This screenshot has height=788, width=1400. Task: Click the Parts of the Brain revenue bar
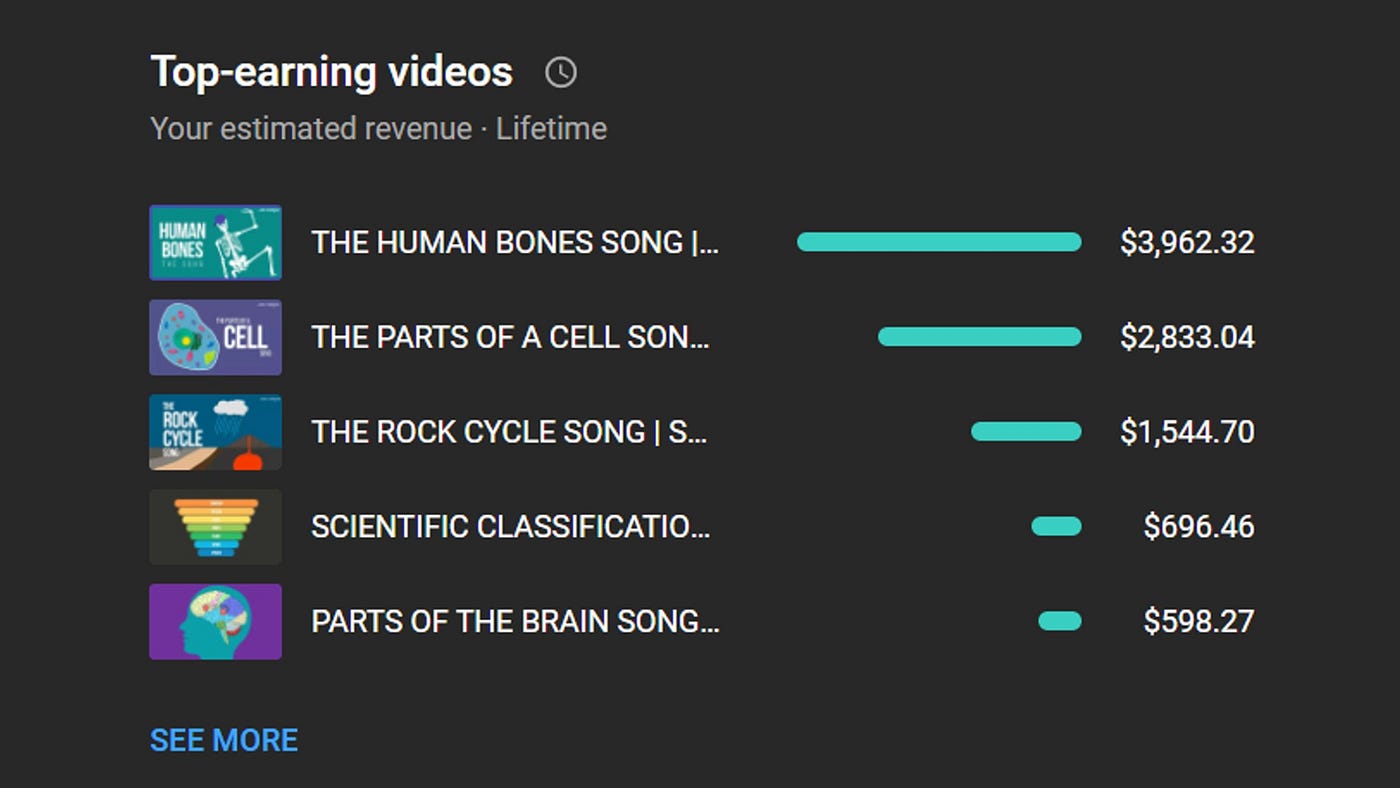tap(1060, 622)
